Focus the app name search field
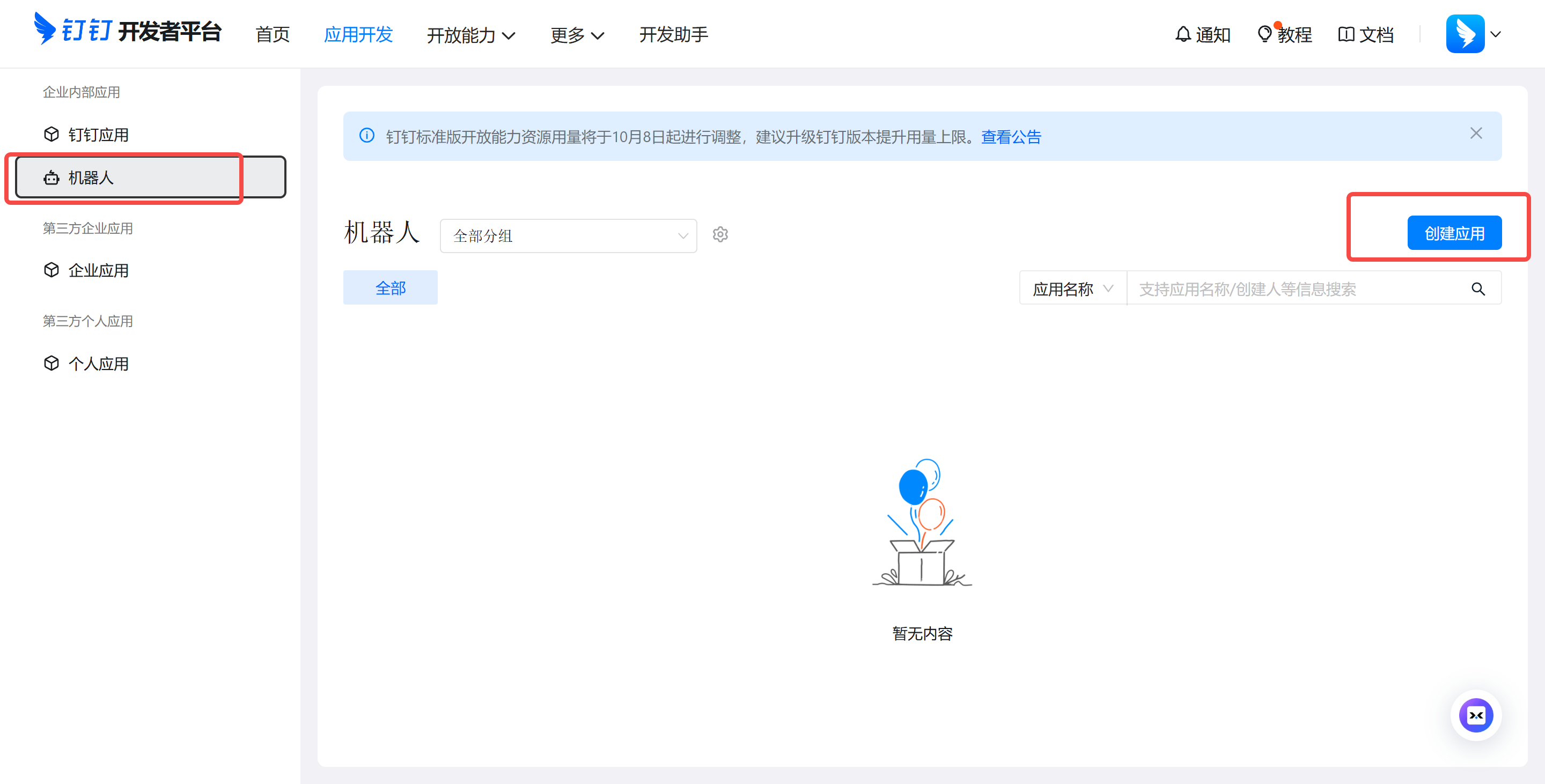Image resolution: width=1545 pixels, height=784 pixels. coord(1296,289)
